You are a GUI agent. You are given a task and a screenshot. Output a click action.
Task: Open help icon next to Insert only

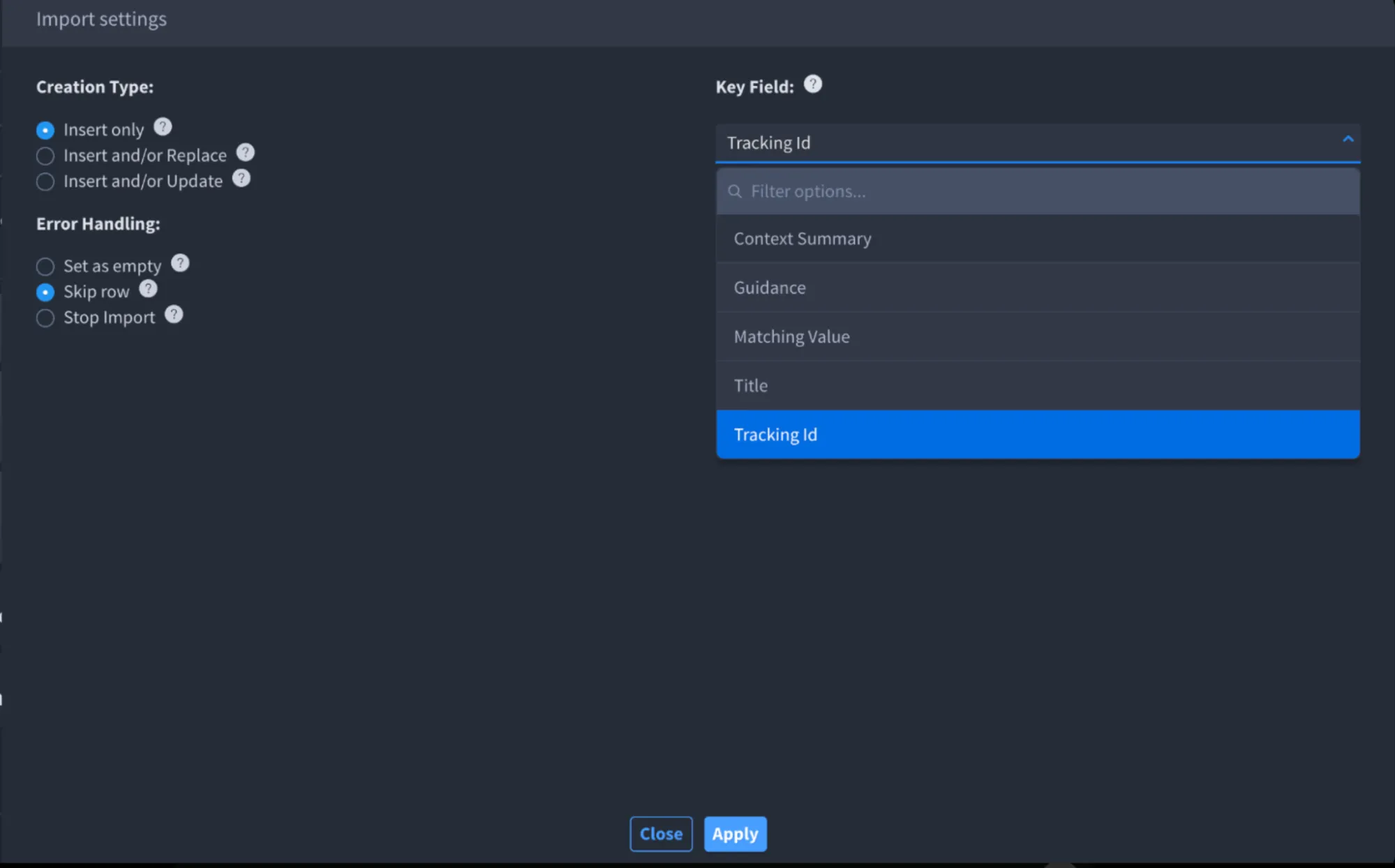click(x=163, y=127)
